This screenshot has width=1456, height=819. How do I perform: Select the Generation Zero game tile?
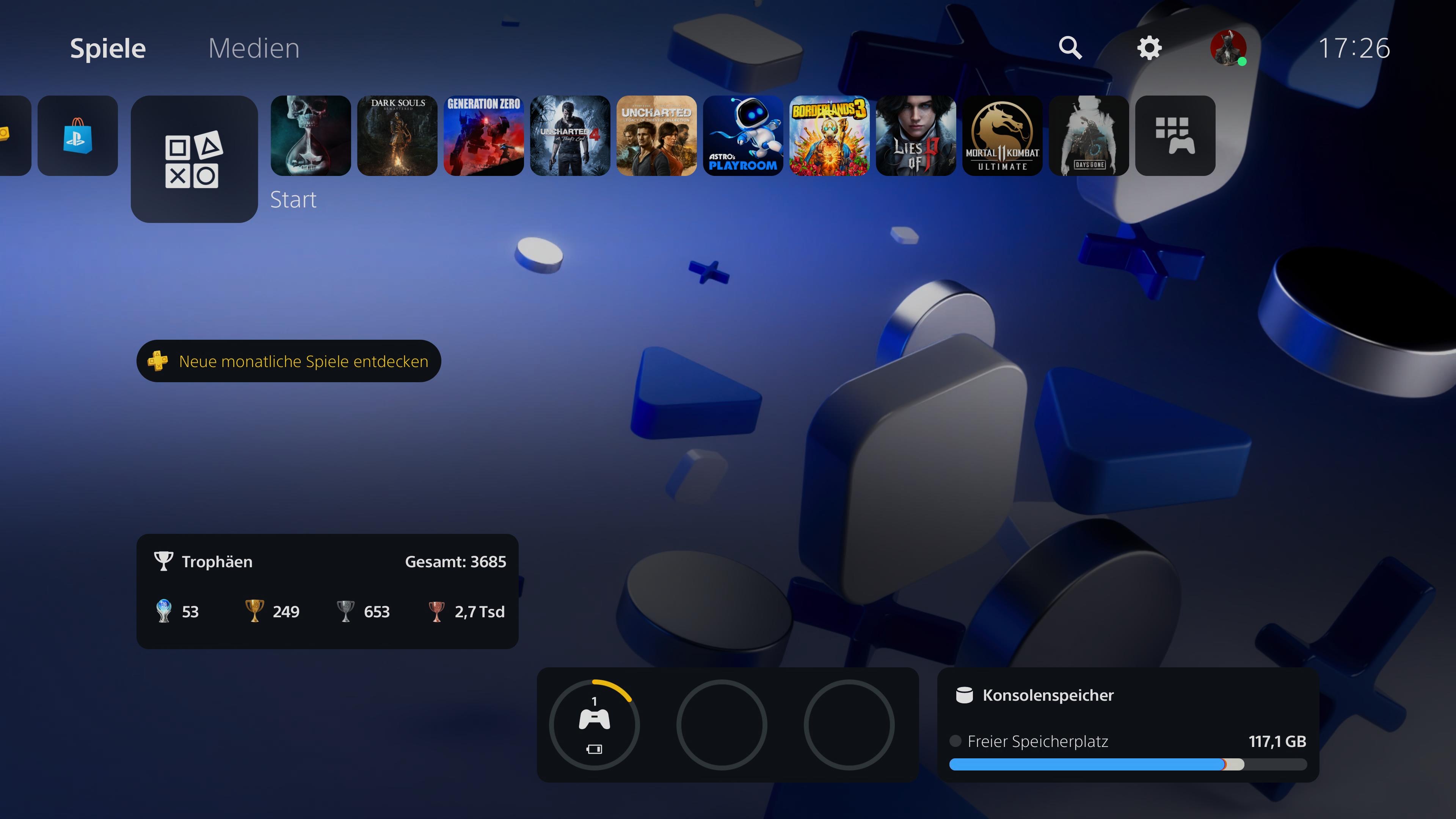coord(484,136)
